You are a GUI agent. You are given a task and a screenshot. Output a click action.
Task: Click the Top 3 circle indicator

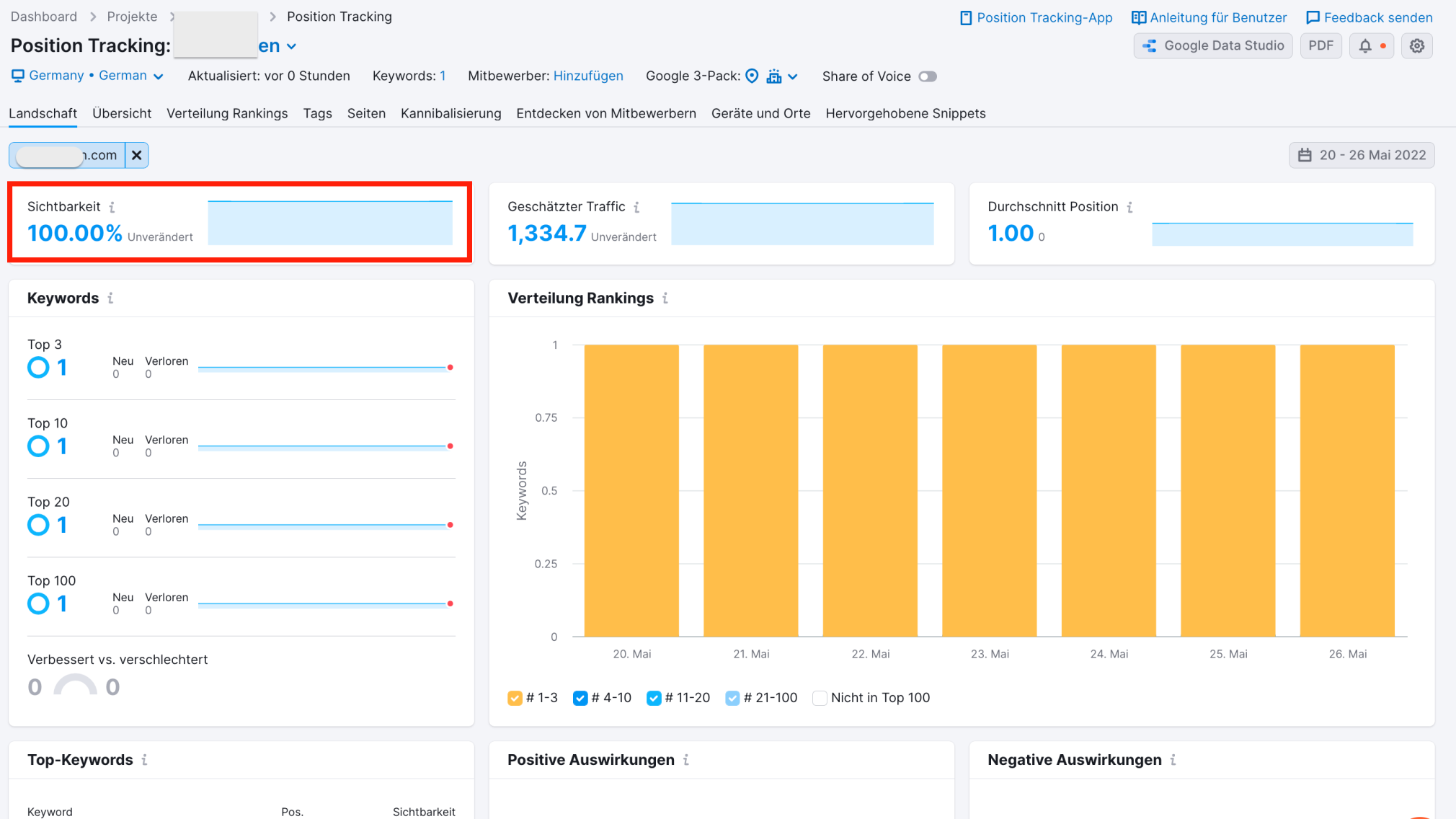click(38, 368)
